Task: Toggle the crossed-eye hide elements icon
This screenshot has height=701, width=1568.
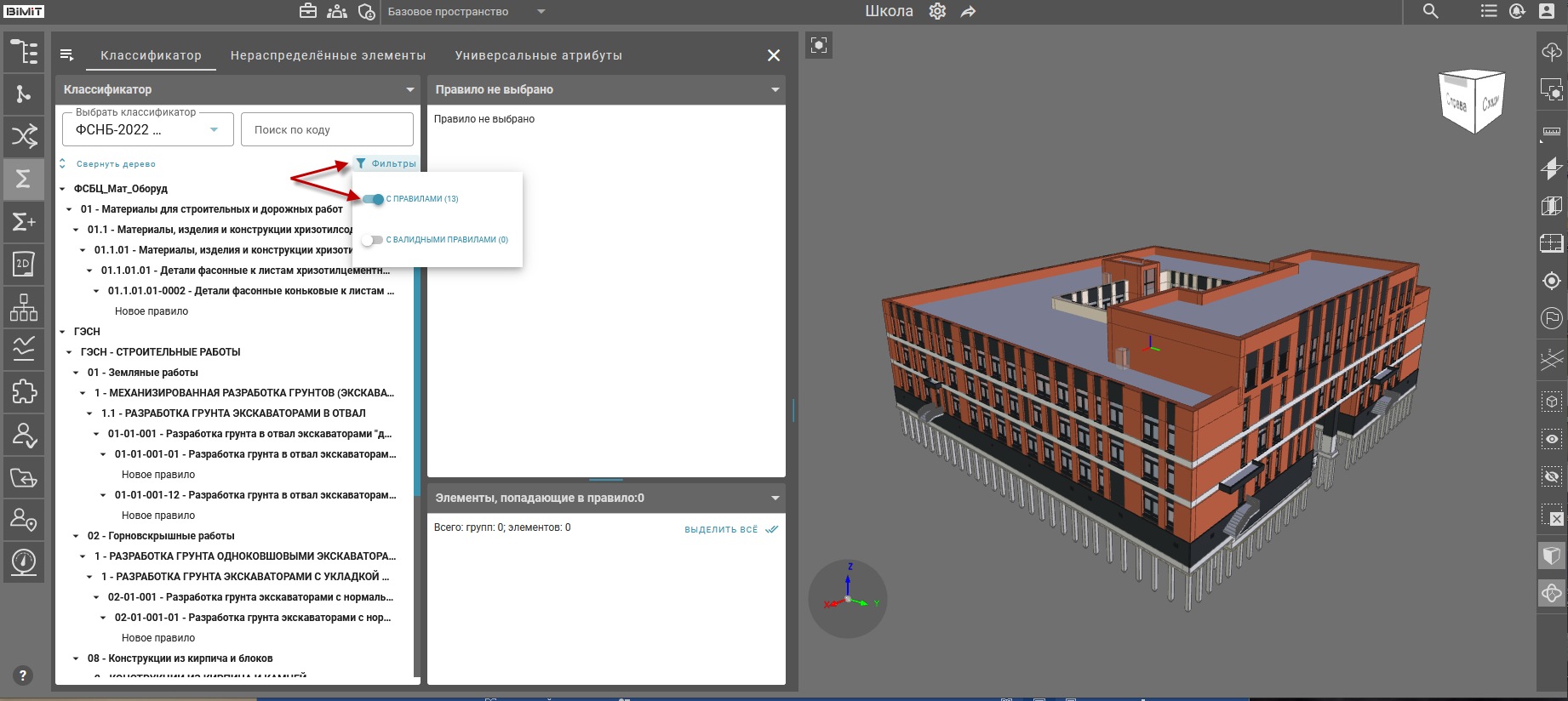Action: click(1552, 476)
